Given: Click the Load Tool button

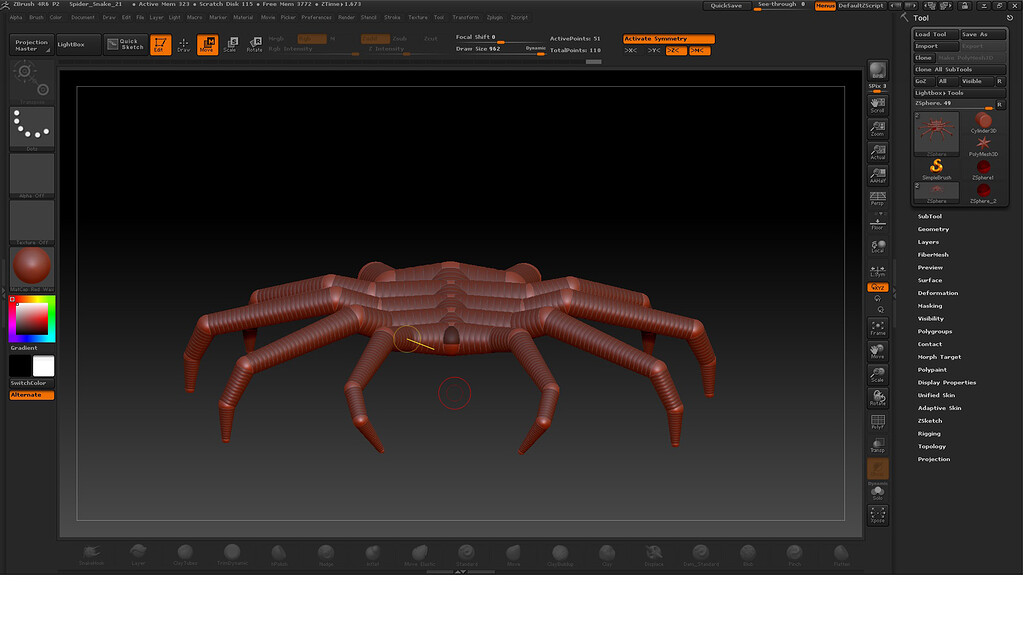Looking at the screenshot, I should coord(932,33).
